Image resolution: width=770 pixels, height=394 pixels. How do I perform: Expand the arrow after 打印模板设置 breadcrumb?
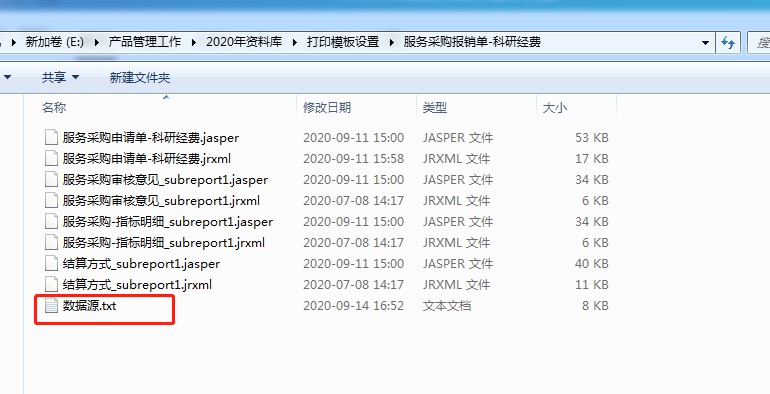pos(391,42)
